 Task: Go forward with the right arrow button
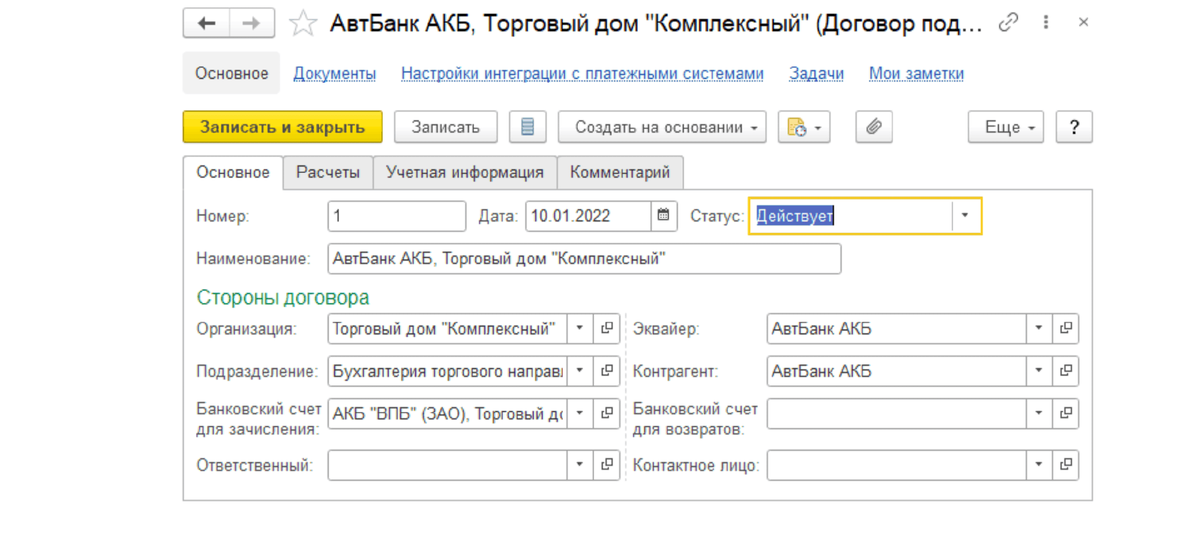coord(252,23)
